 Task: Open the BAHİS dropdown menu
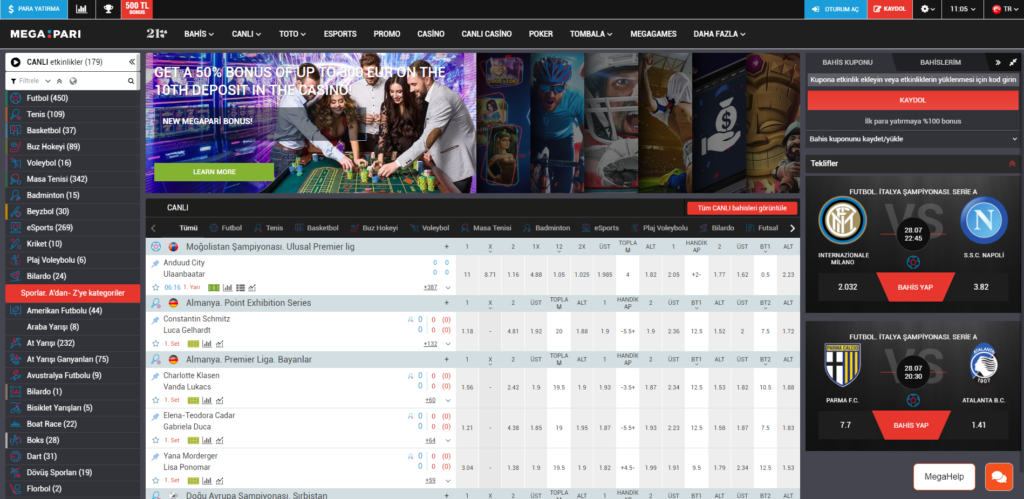pyautogui.click(x=199, y=34)
